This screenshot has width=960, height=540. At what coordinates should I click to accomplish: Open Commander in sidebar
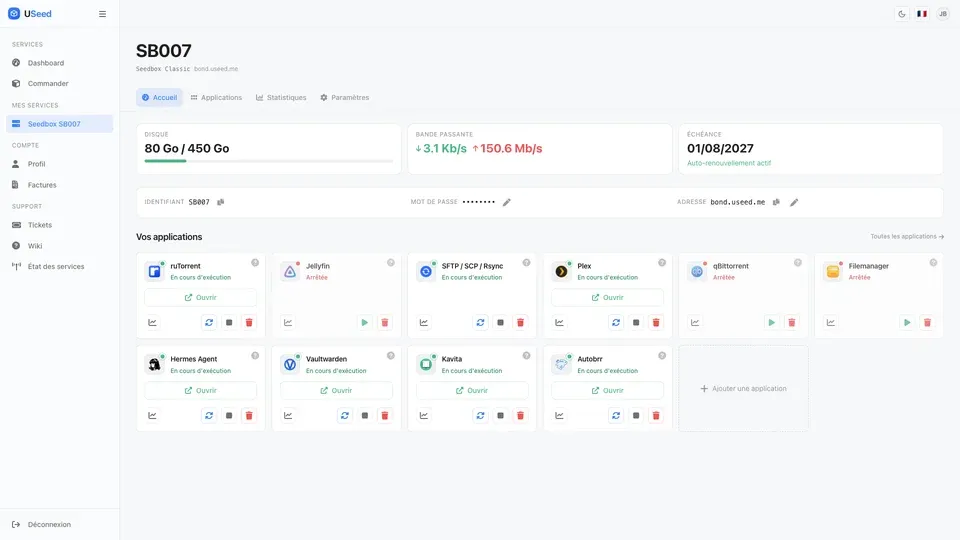click(59, 83)
